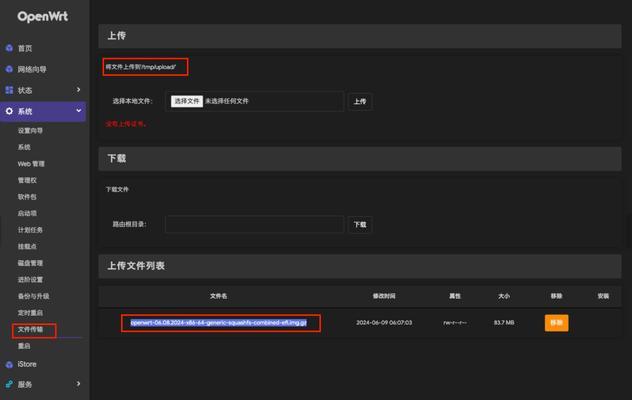Open 磁盘管理 disk management page
632x400 pixels.
(x=30, y=263)
